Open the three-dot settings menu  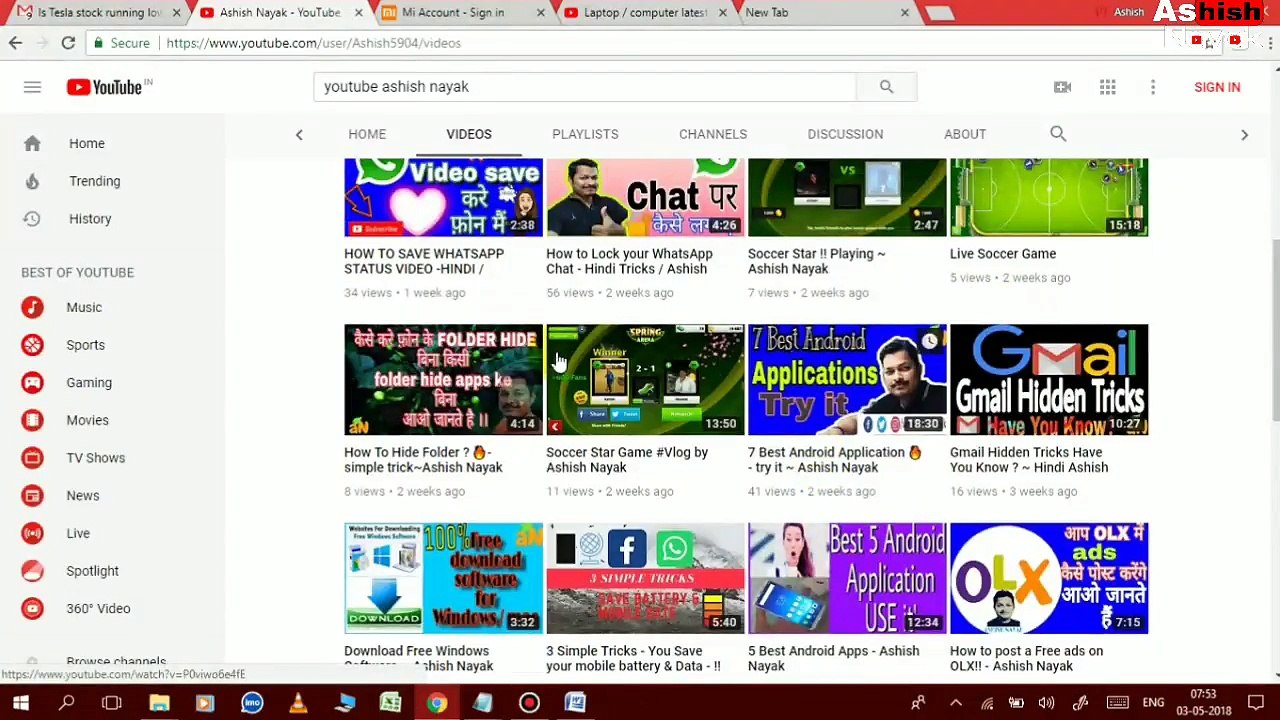pyautogui.click(x=1153, y=87)
